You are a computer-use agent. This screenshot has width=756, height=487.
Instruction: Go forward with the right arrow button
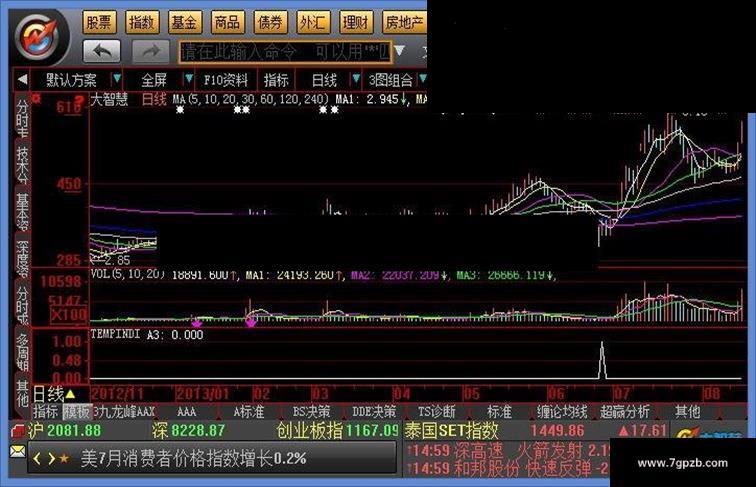point(150,51)
